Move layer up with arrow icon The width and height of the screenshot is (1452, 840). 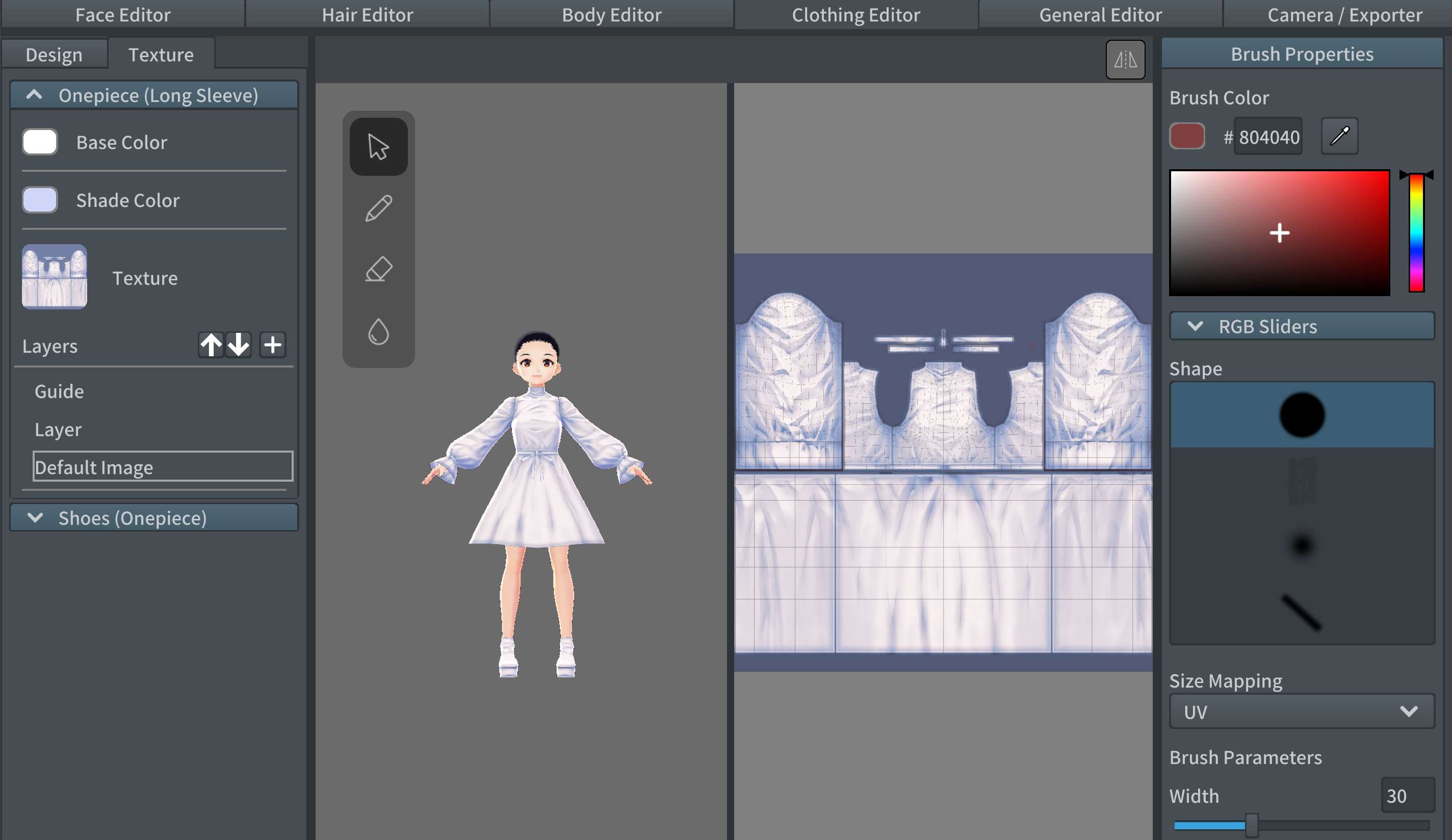211,345
